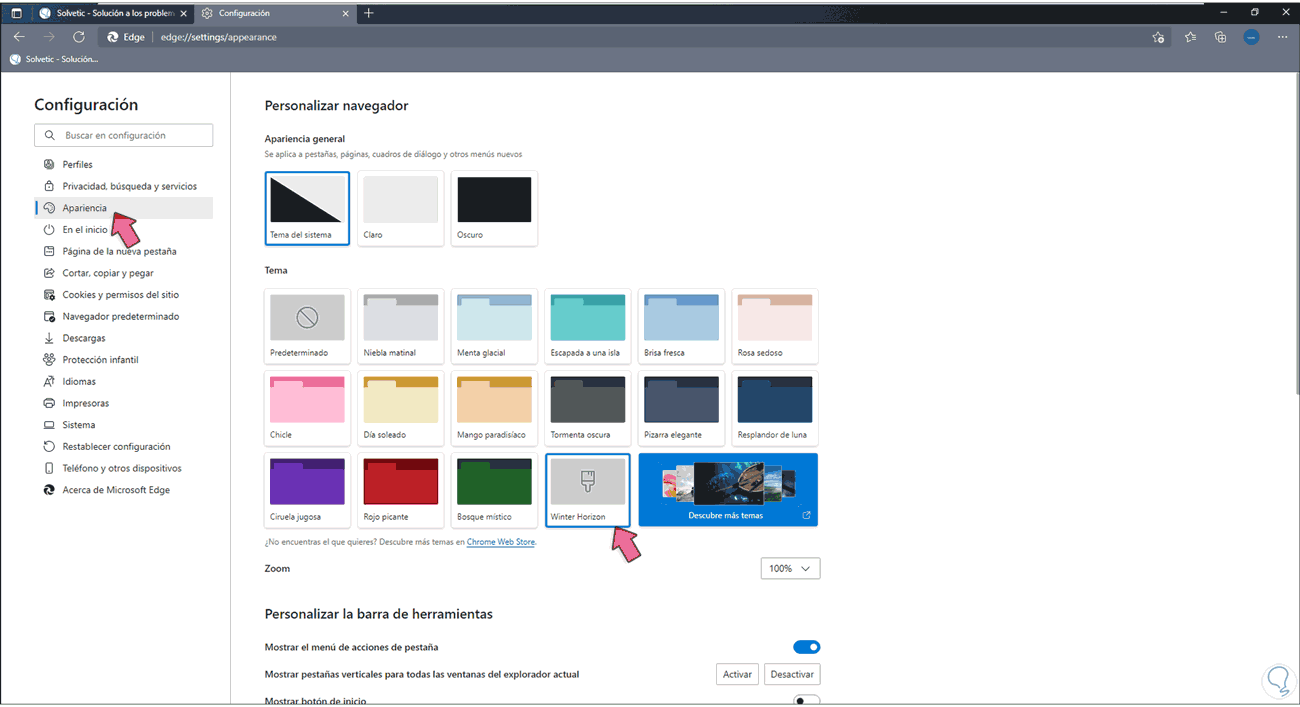Click Restablecer configuración reset icon
This screenshot has height=707, width=1300.
tap(49, 446)
